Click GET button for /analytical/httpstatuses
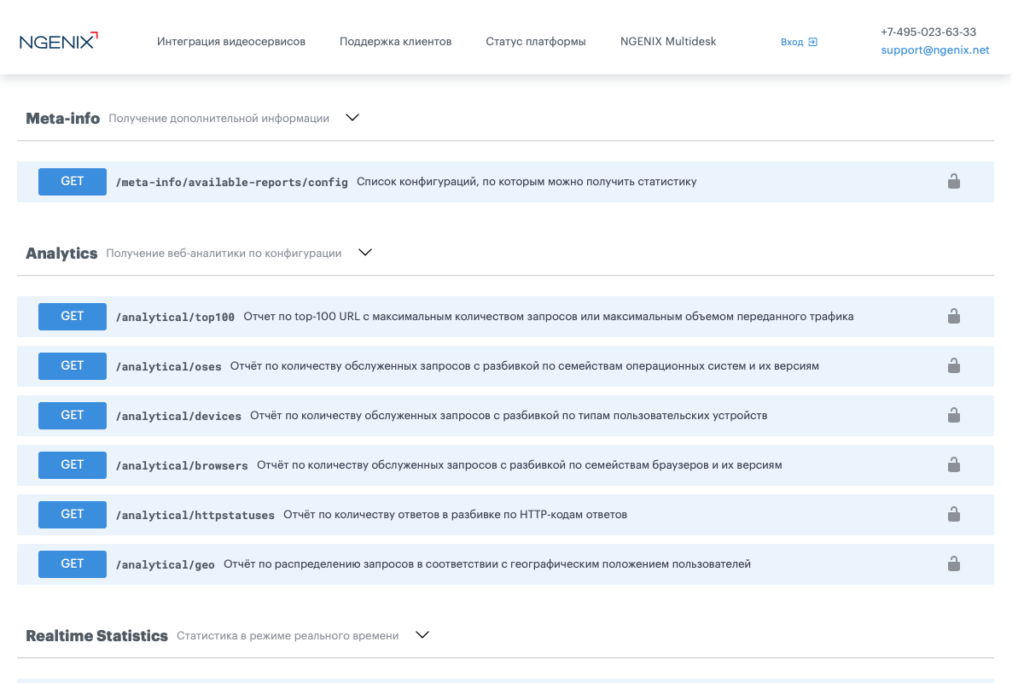 pyautogui.click(x=72, y=515)
